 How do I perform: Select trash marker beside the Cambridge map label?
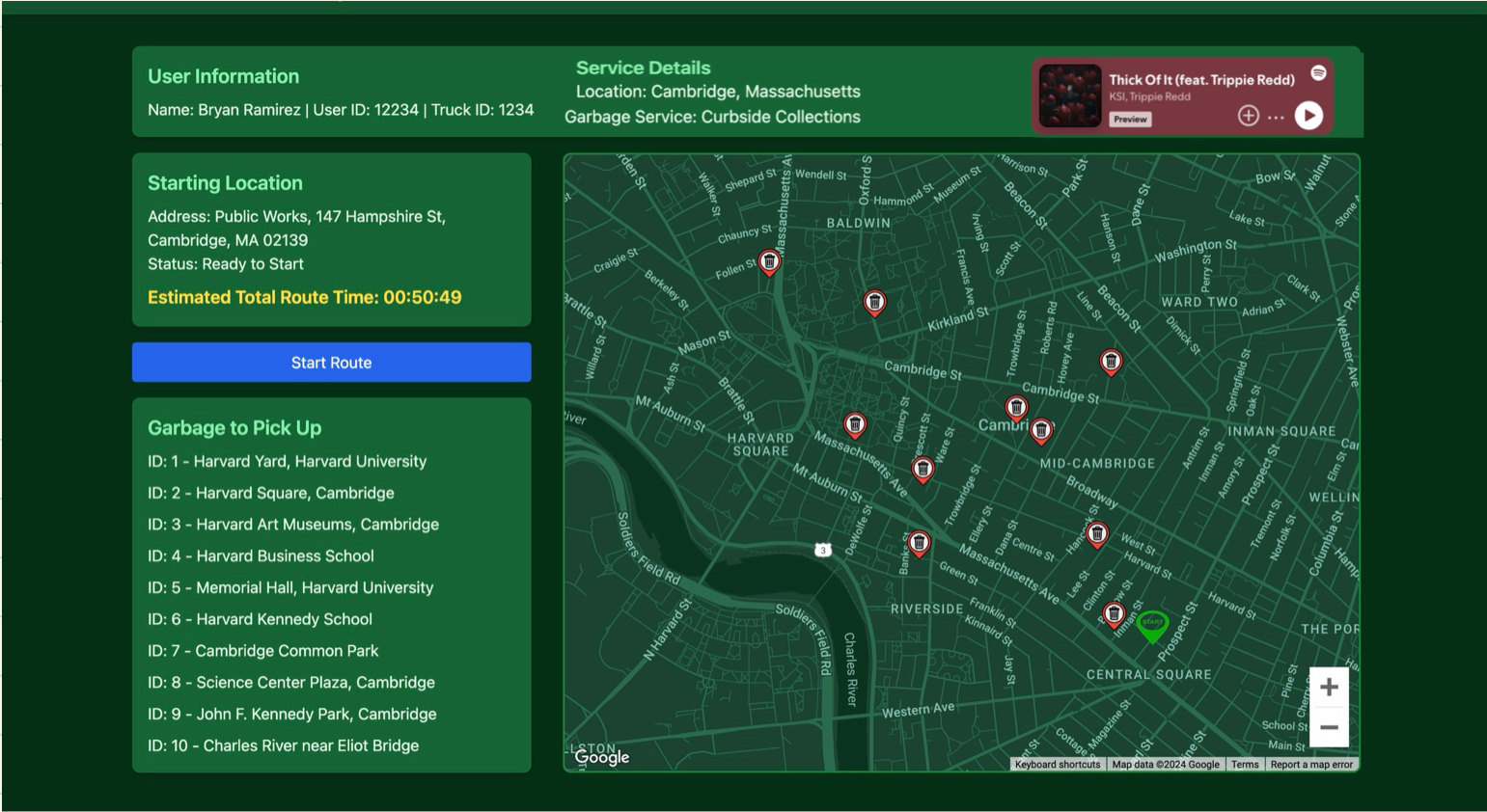(1040, 430)
